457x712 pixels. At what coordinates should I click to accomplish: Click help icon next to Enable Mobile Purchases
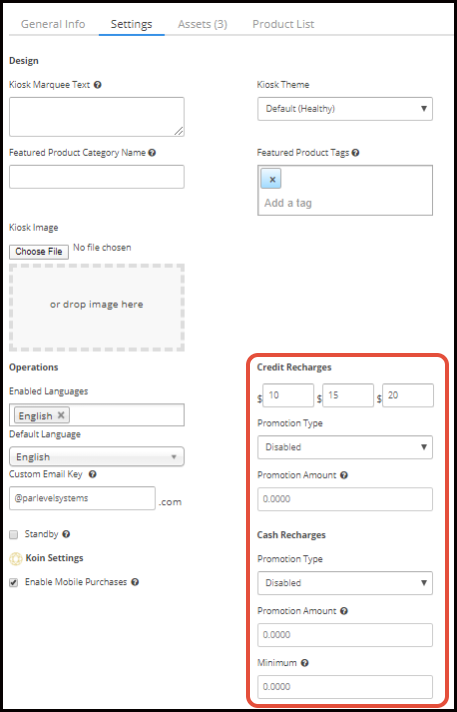coord(135,582)
